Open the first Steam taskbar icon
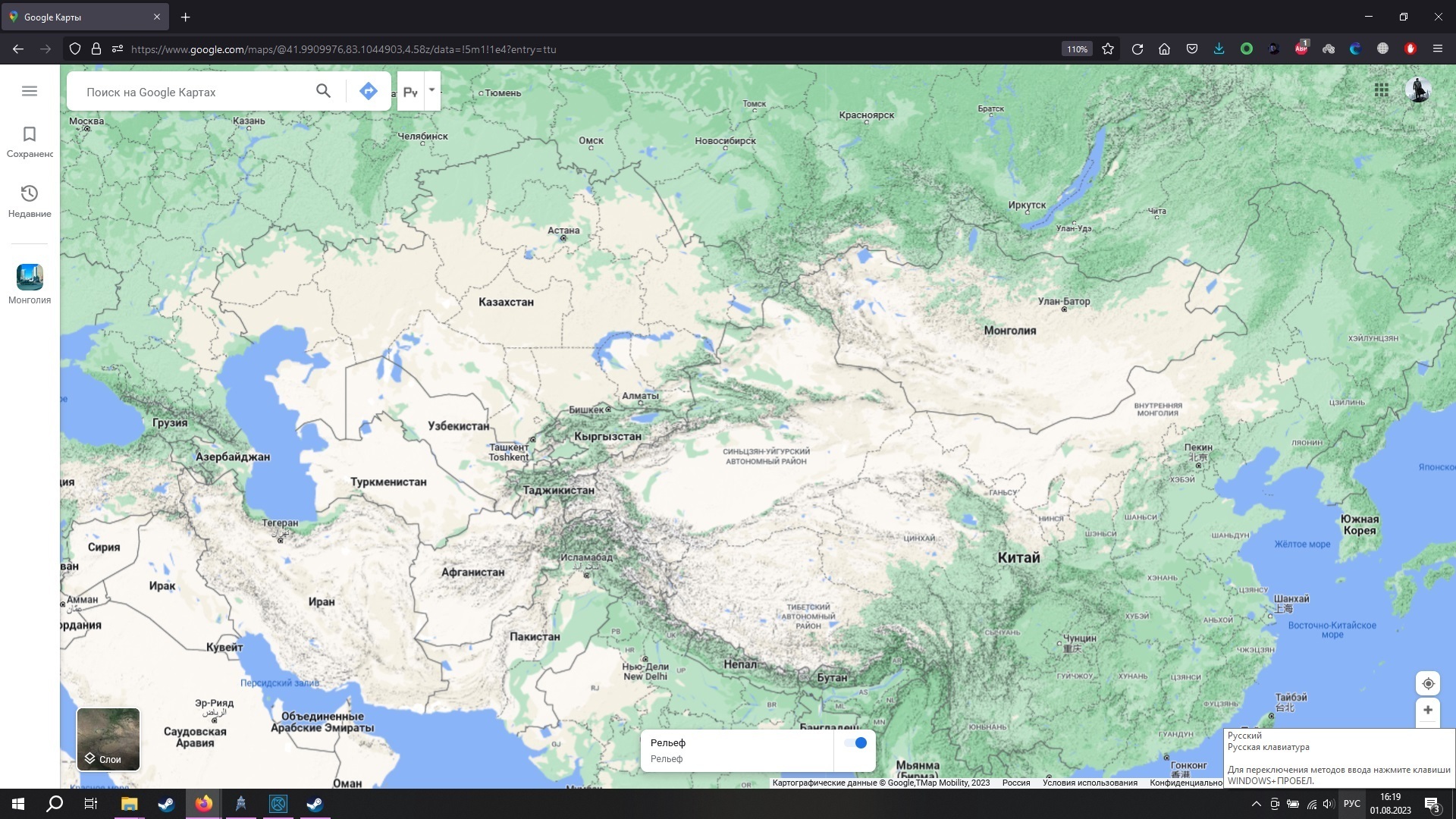The width and height of the screenshot is (1456, 819). (166, 804)
